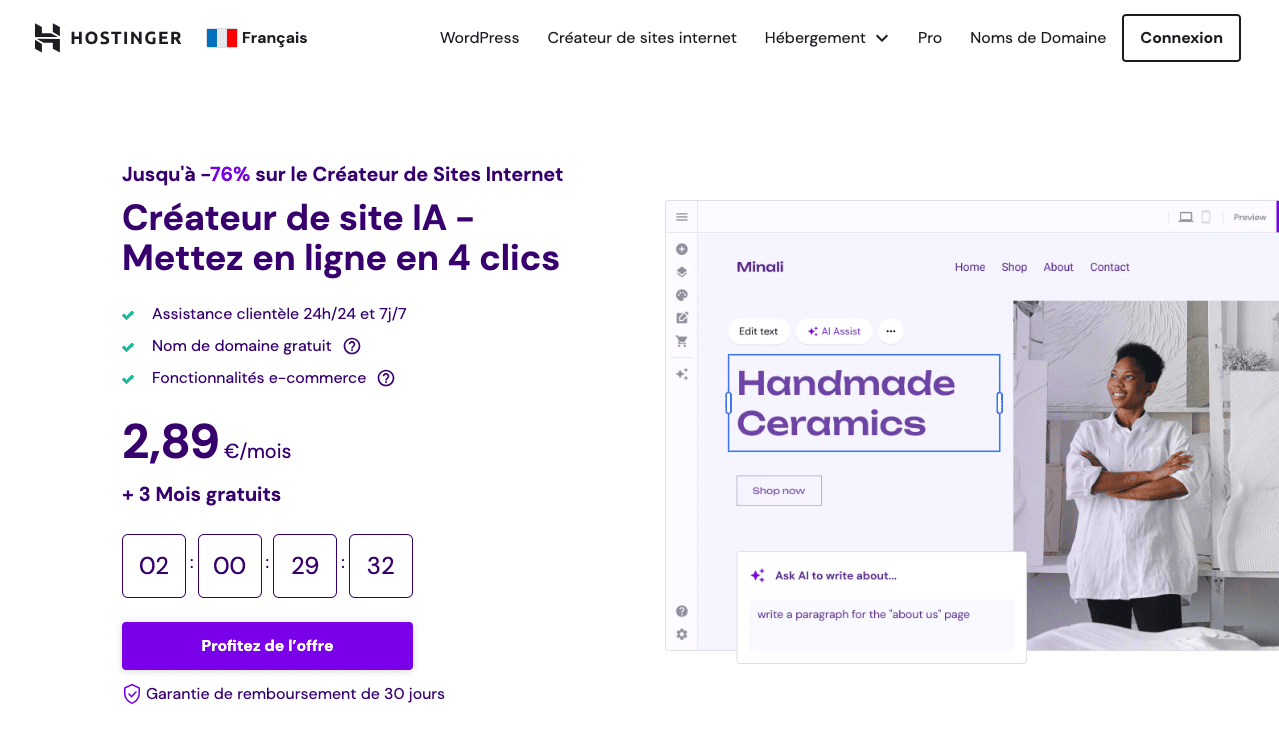Click the left resize handle of heading box

(x=728, y=403)
